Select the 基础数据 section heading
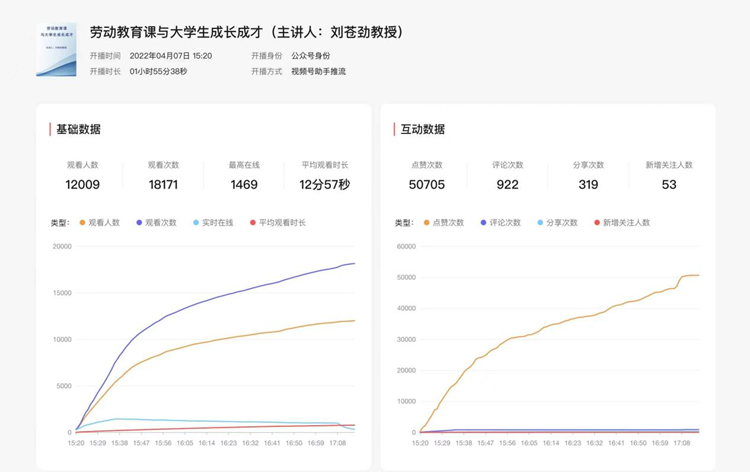Image resolution: width=750 pixels, height=472 pixels. coord(78,129)
